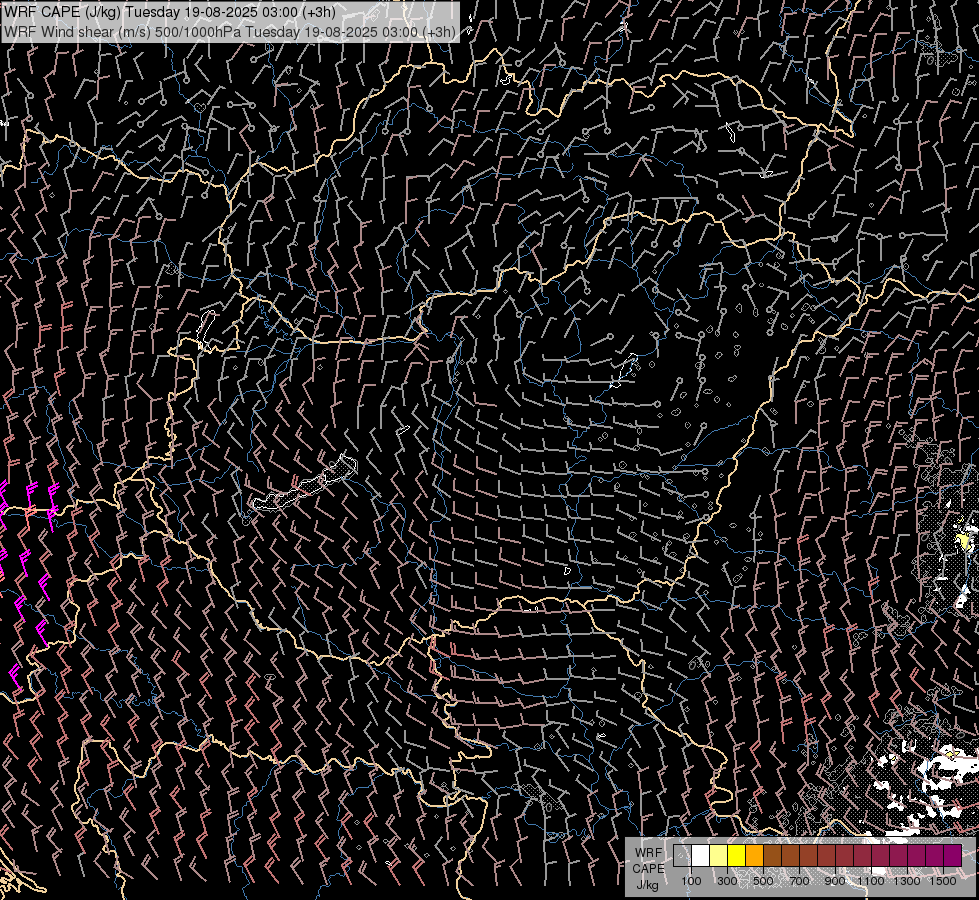Select the gray first CAPE legend swatch
This screenshot has width=979, height=900.
(x=682, y=855)
